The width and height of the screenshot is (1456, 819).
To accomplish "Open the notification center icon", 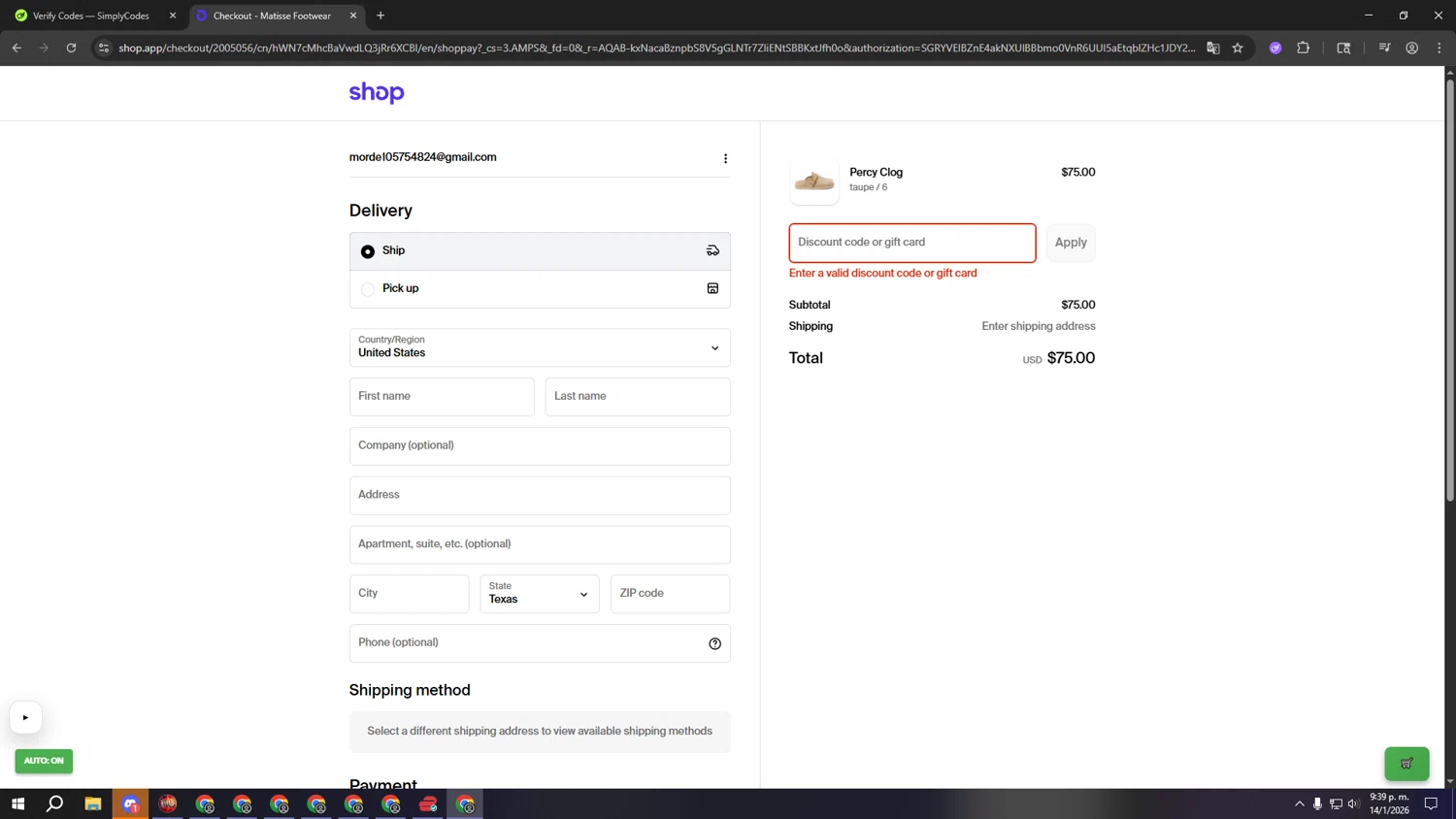I will tap(1431, 803).
